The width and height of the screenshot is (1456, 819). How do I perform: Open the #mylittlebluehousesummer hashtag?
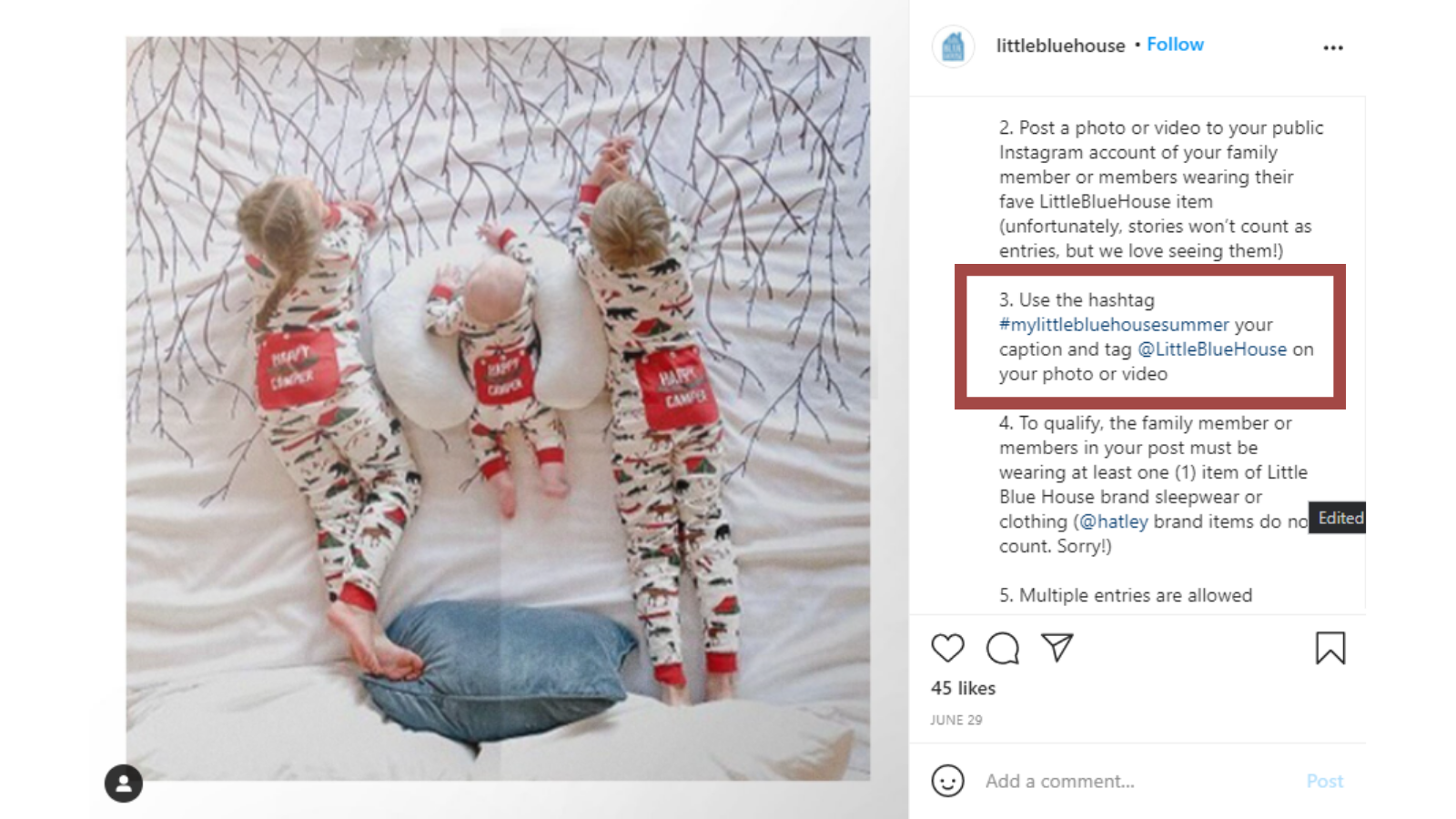point(1114,325)
